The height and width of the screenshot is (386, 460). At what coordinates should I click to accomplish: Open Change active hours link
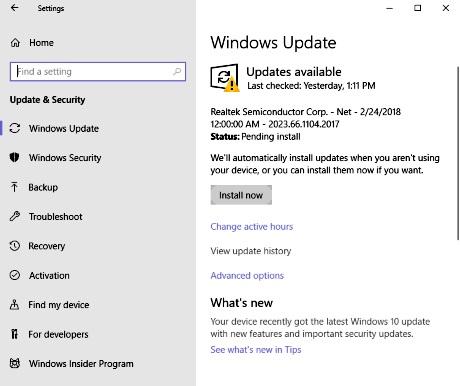[x=252, y=227]
